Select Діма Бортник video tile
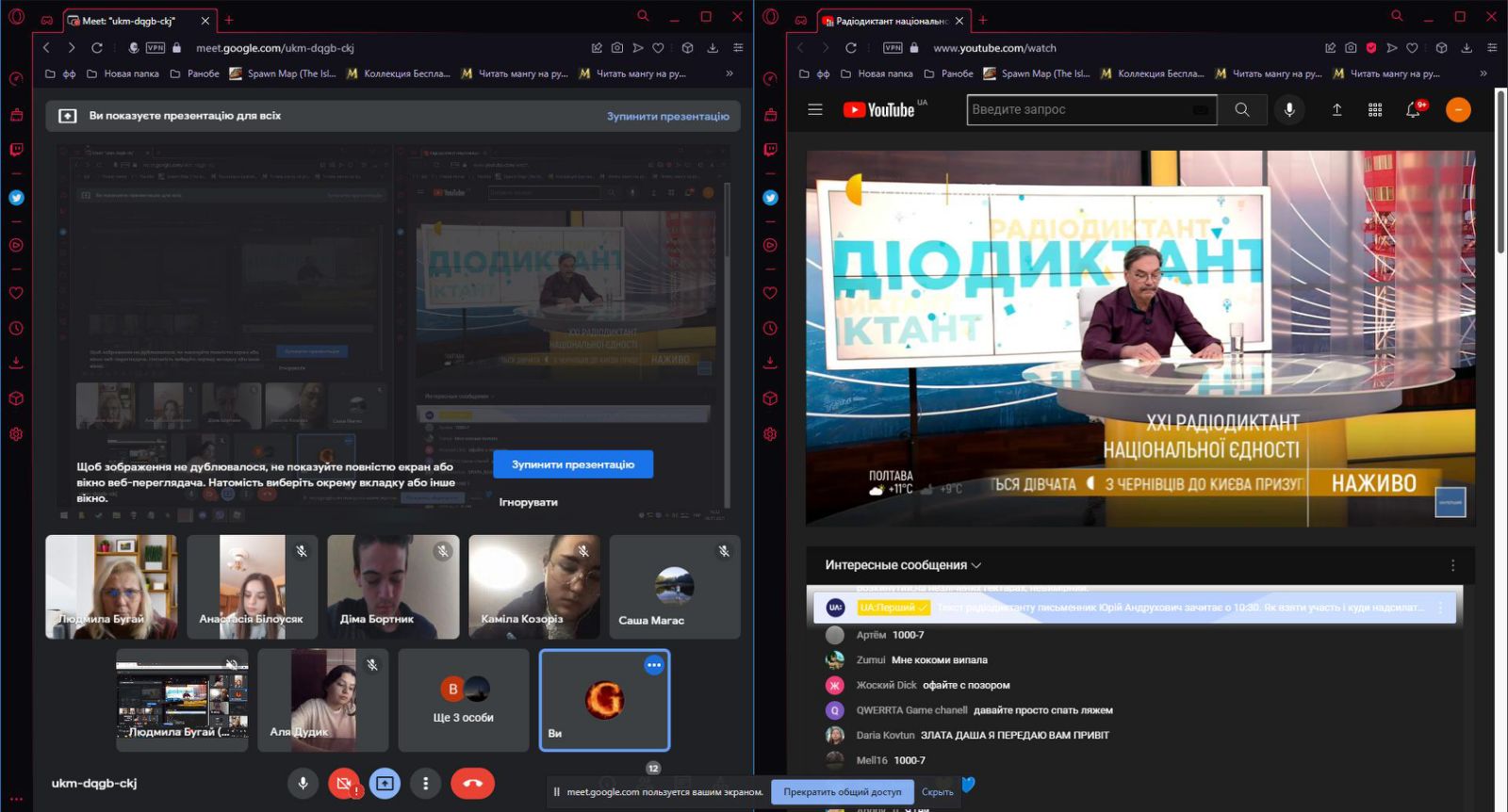The image size is (1508, 812). coord(393,586)
